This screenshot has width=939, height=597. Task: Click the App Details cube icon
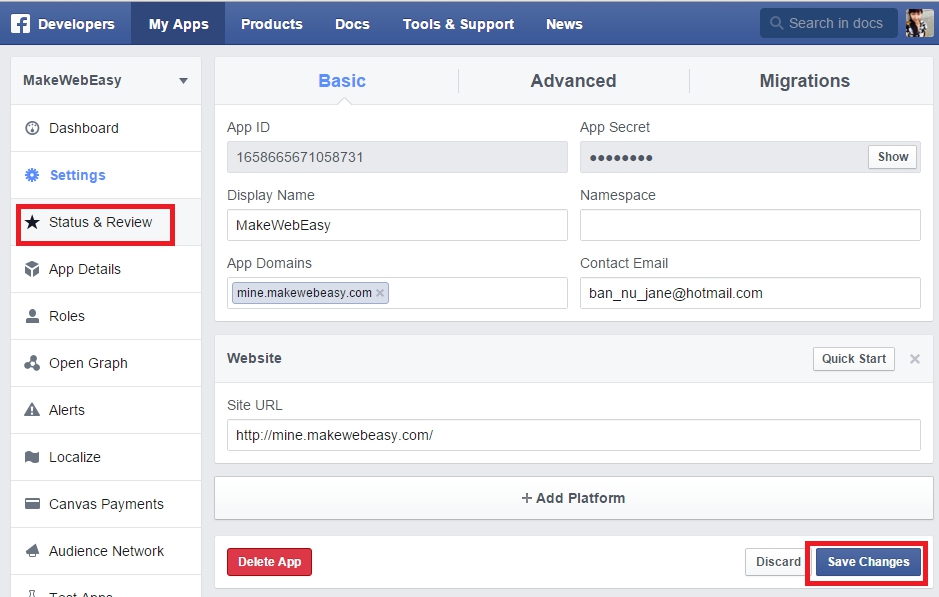[x=32, y=269]
